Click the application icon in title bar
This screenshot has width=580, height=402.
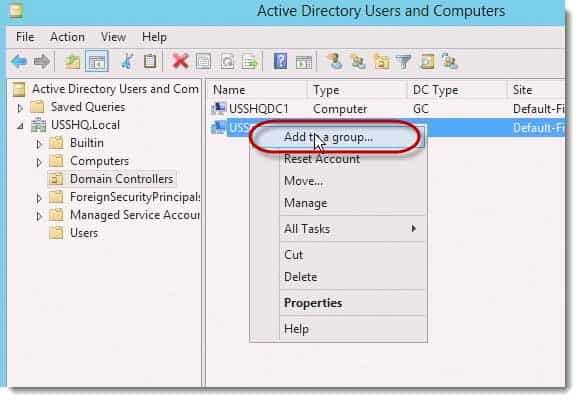[16, 10]
